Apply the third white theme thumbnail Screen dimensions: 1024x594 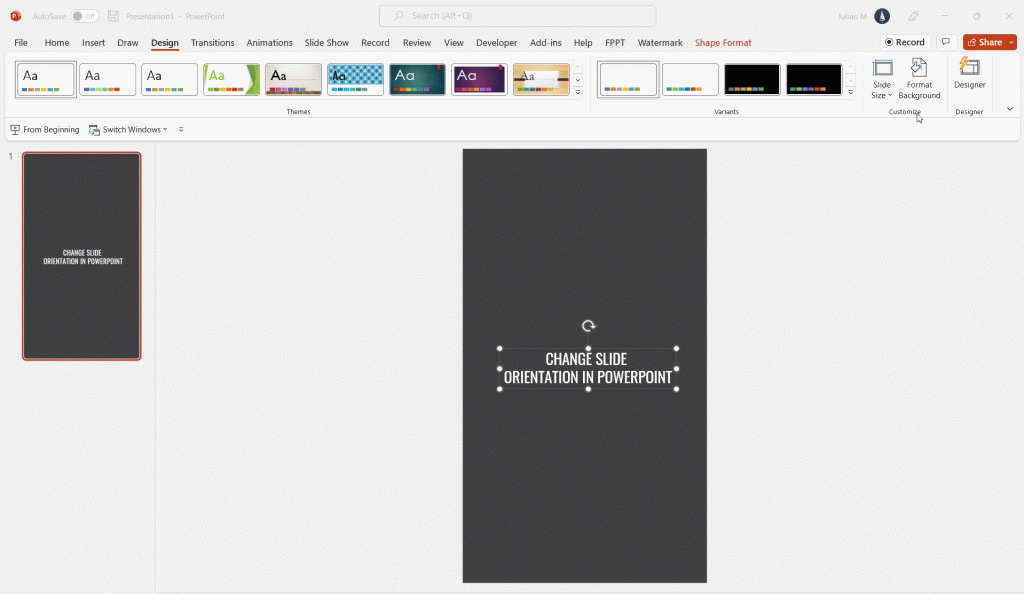[169, 80]
